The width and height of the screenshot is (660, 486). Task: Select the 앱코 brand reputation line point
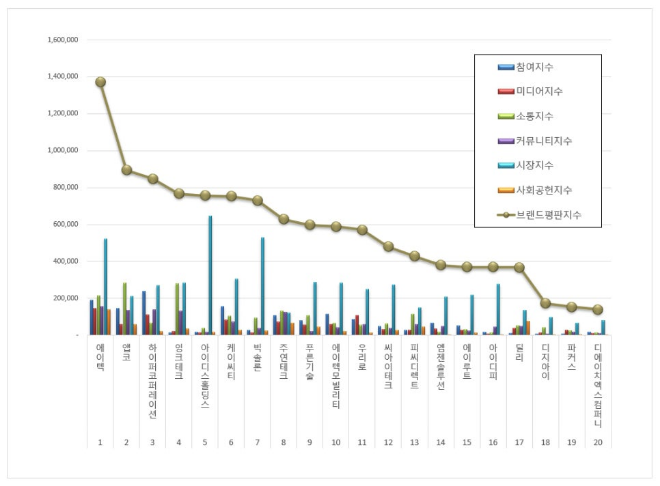tap(126, 170)
